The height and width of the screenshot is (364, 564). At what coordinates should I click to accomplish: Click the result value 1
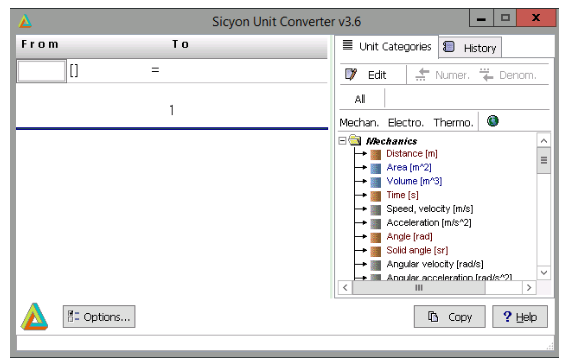[172, 110]
